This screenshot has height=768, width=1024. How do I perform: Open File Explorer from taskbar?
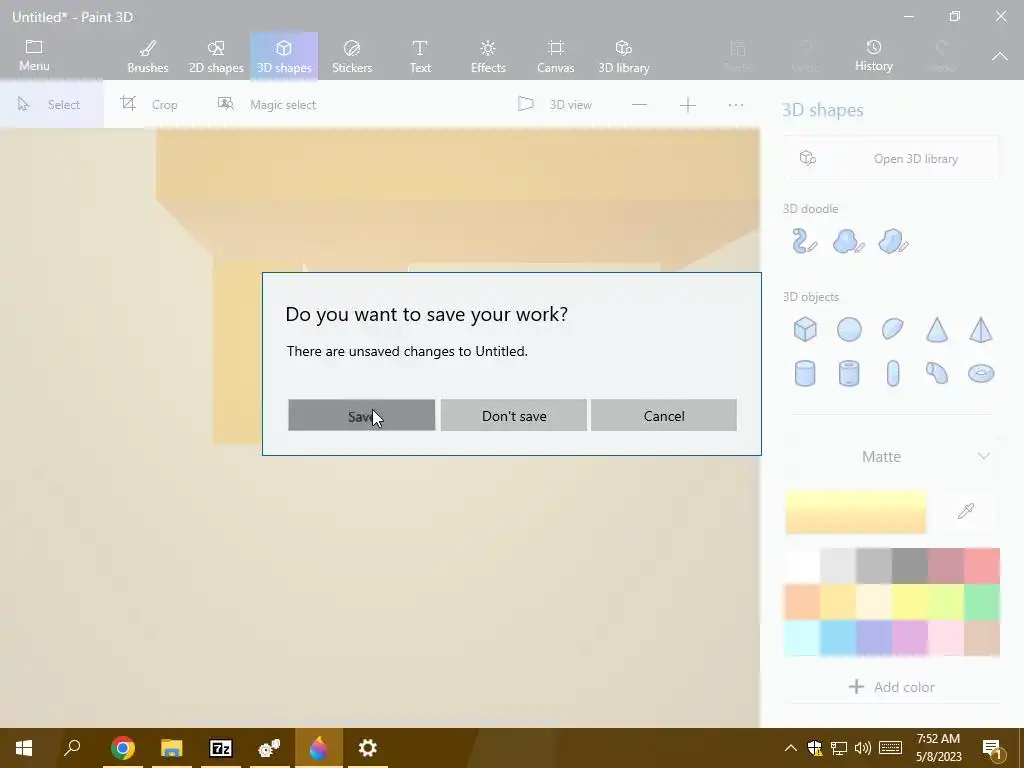(171, 748)
